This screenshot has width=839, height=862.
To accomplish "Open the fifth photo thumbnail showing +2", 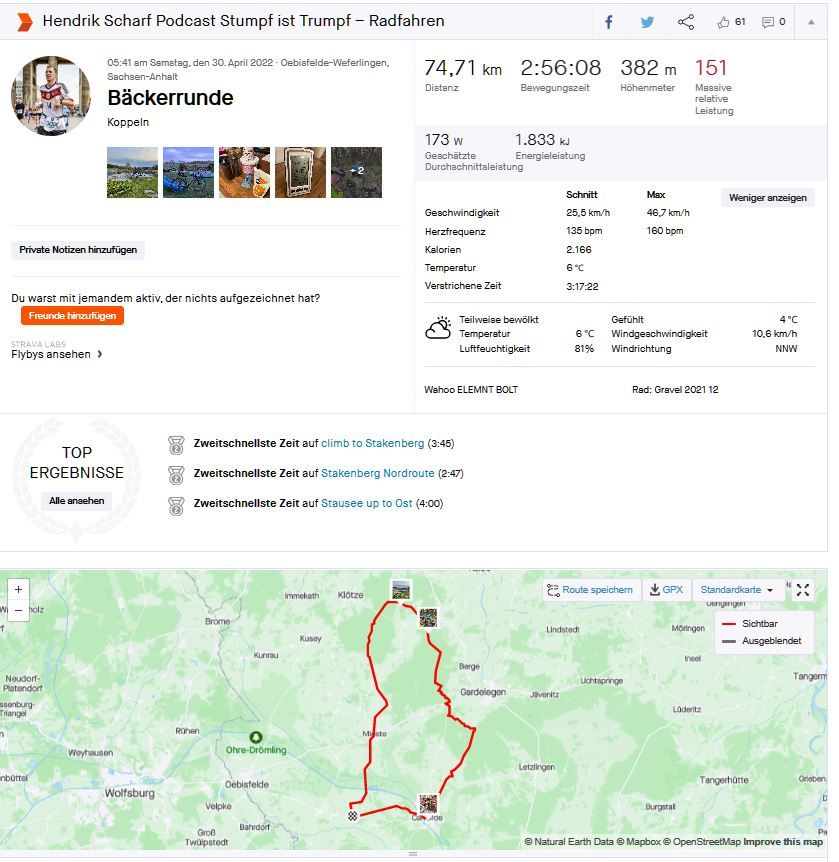I will (356, 172).
